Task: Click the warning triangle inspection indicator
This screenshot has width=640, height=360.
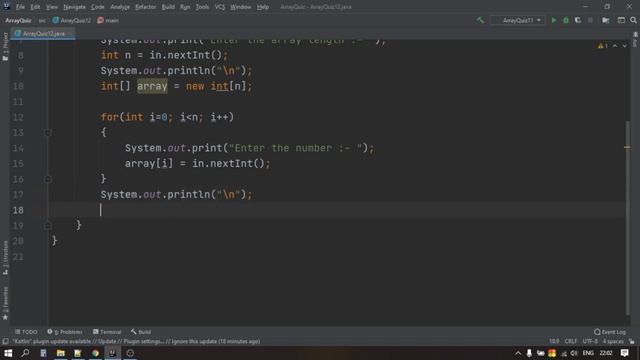Action: coord(602,46)
